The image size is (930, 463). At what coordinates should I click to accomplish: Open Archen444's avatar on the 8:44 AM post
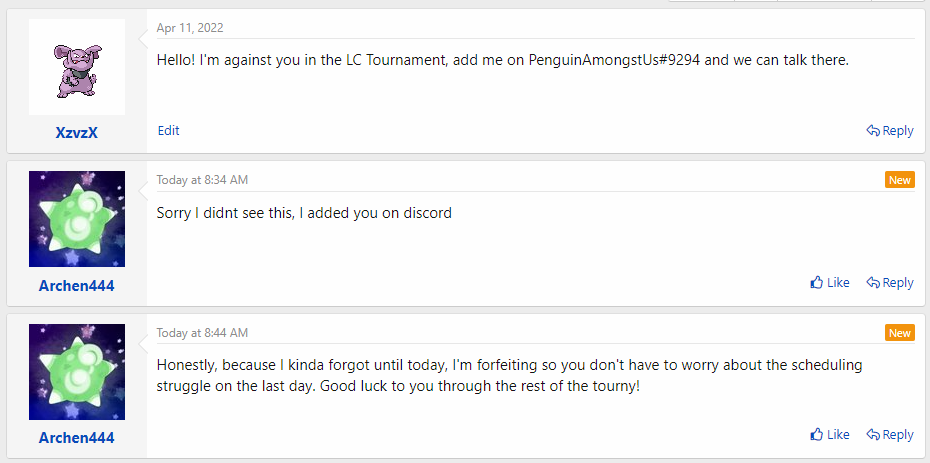pos(77,372)
